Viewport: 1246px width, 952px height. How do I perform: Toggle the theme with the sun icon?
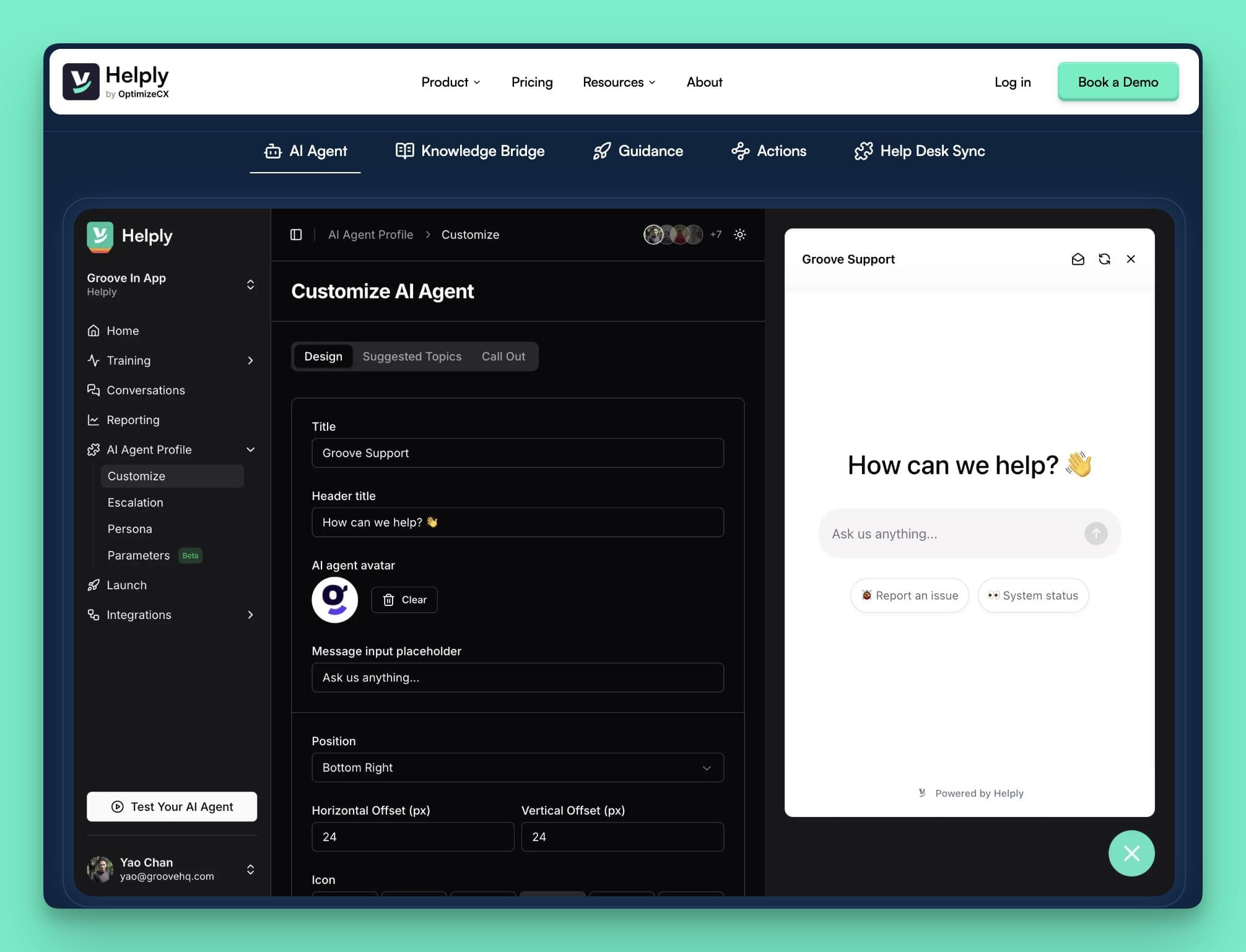pos(740,235)
